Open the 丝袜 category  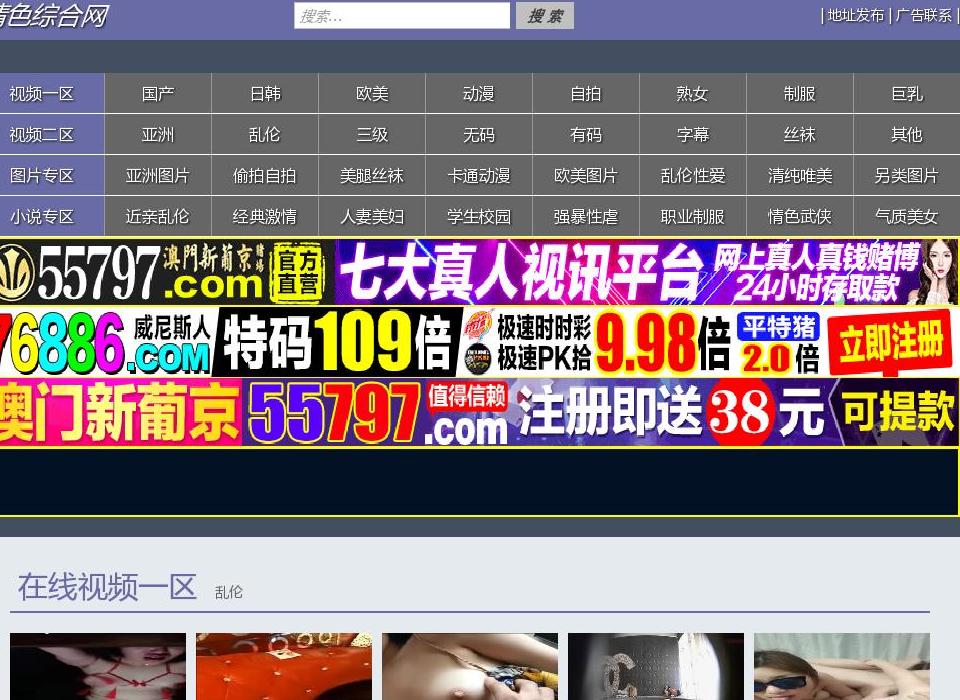tap(800, 134)
